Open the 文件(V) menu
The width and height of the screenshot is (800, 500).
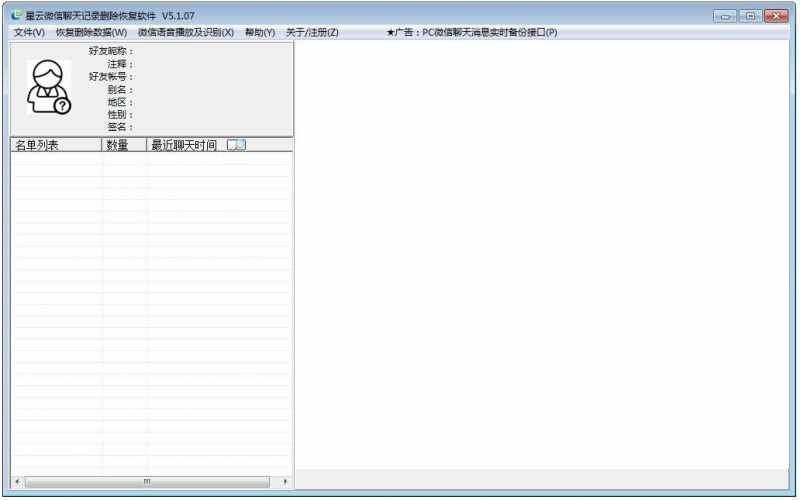click(29, 32)
